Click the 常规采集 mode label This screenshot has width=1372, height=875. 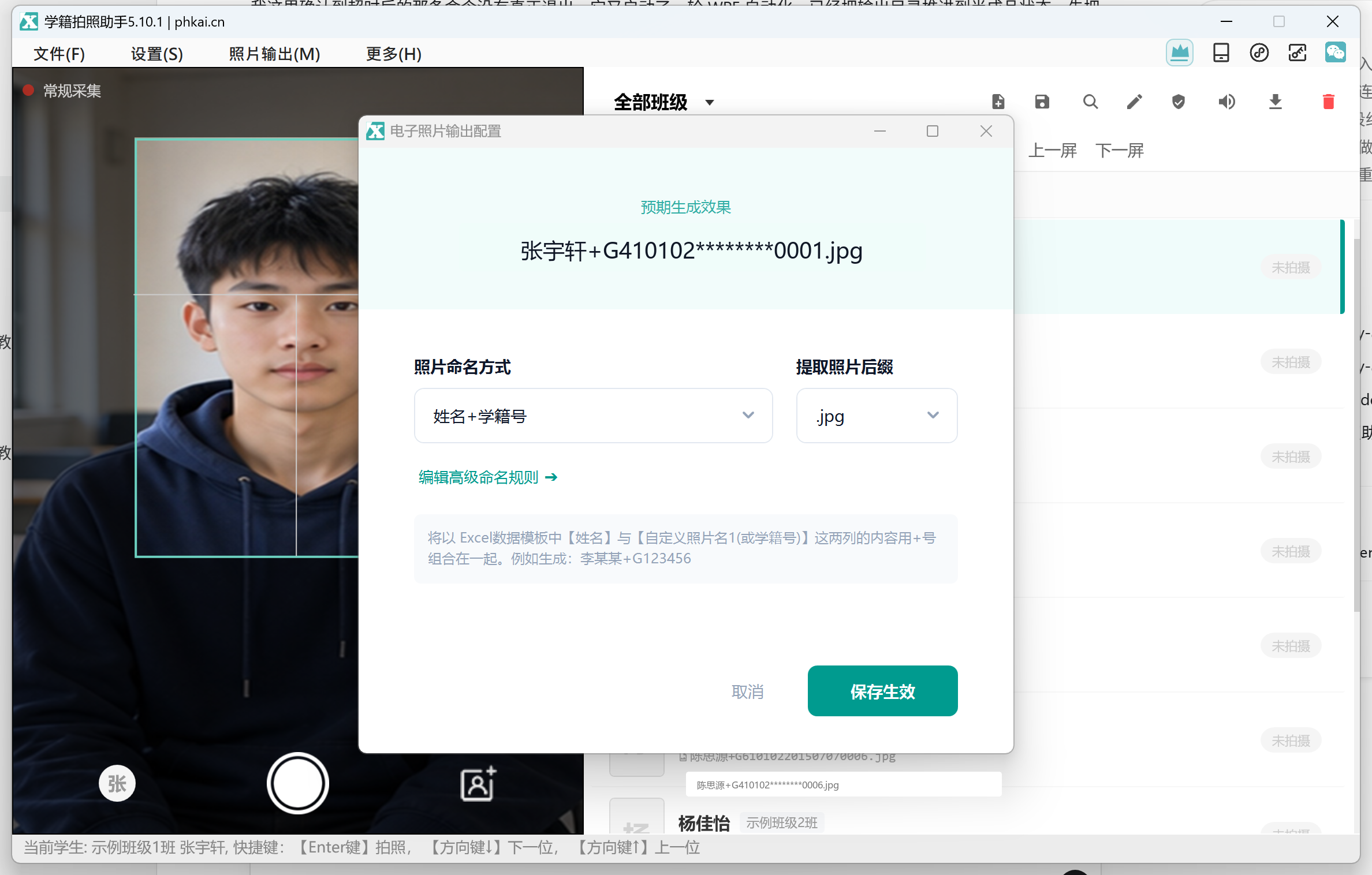click(x=72, y=91)
